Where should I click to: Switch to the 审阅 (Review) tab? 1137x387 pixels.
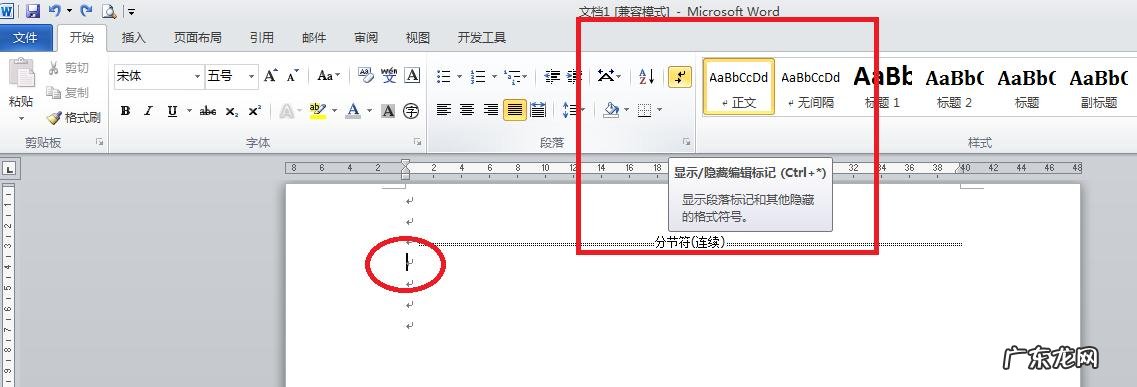366,38
